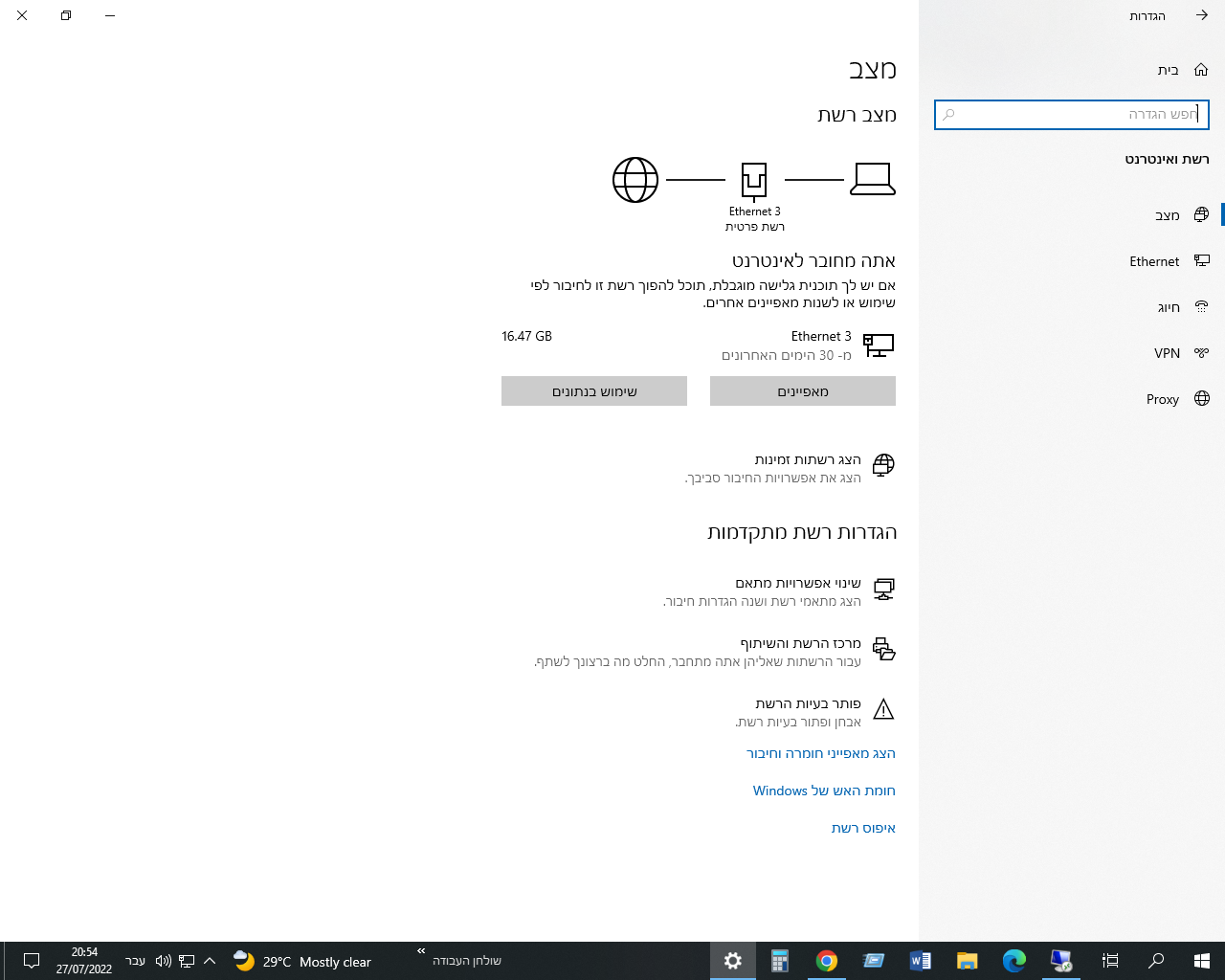
Task: Click the back arrow in Settings header
Action: [x=1202, y=15]
